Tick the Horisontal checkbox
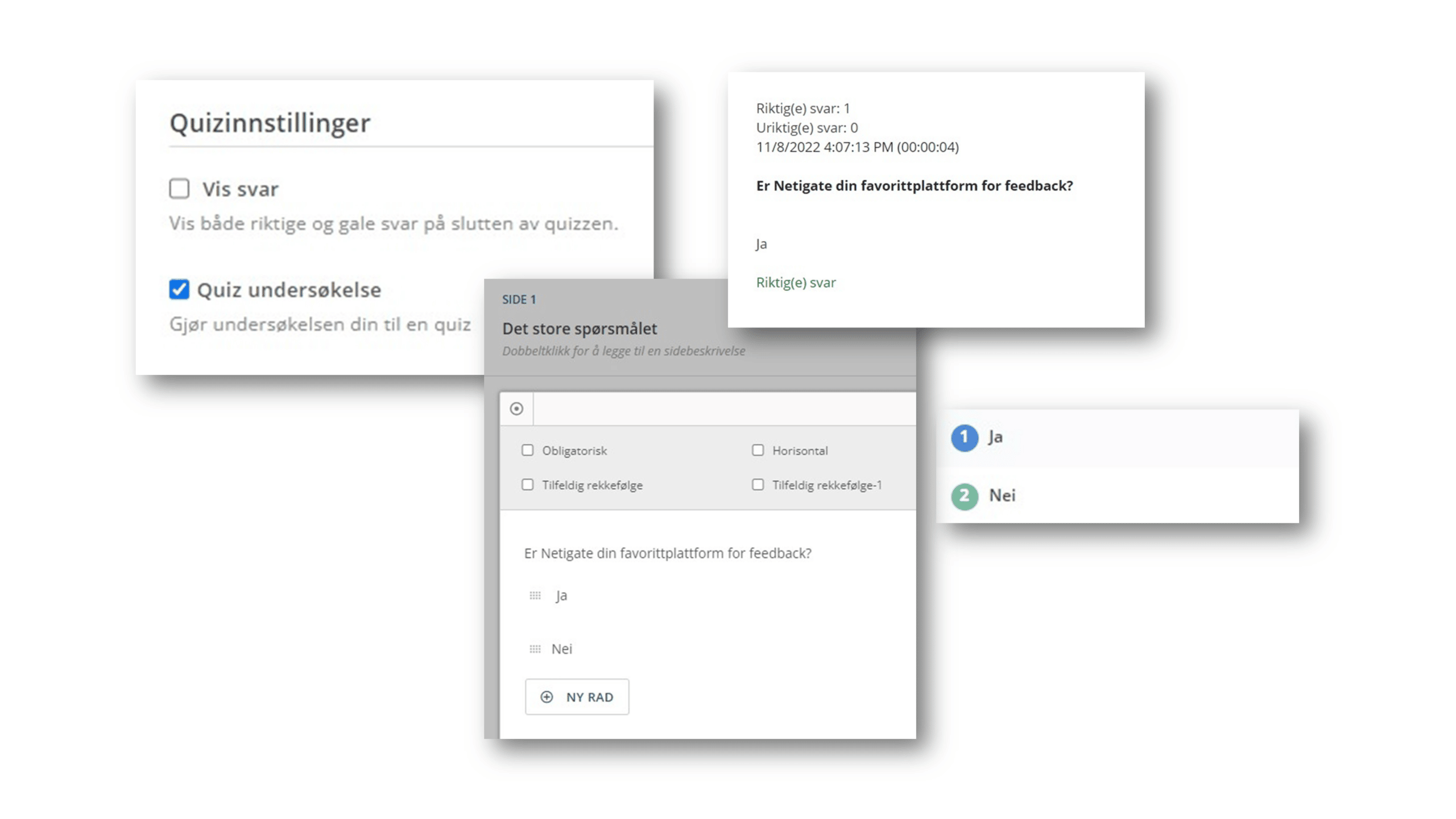1456x819 pixels. pyautogui.click(x=758, y=450)
